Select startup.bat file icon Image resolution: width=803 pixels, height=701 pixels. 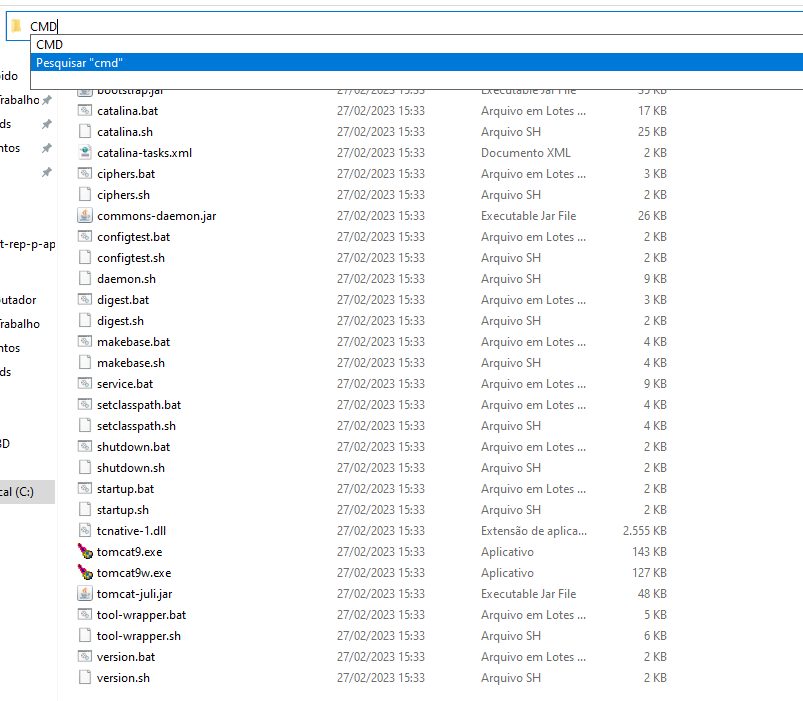84,488
